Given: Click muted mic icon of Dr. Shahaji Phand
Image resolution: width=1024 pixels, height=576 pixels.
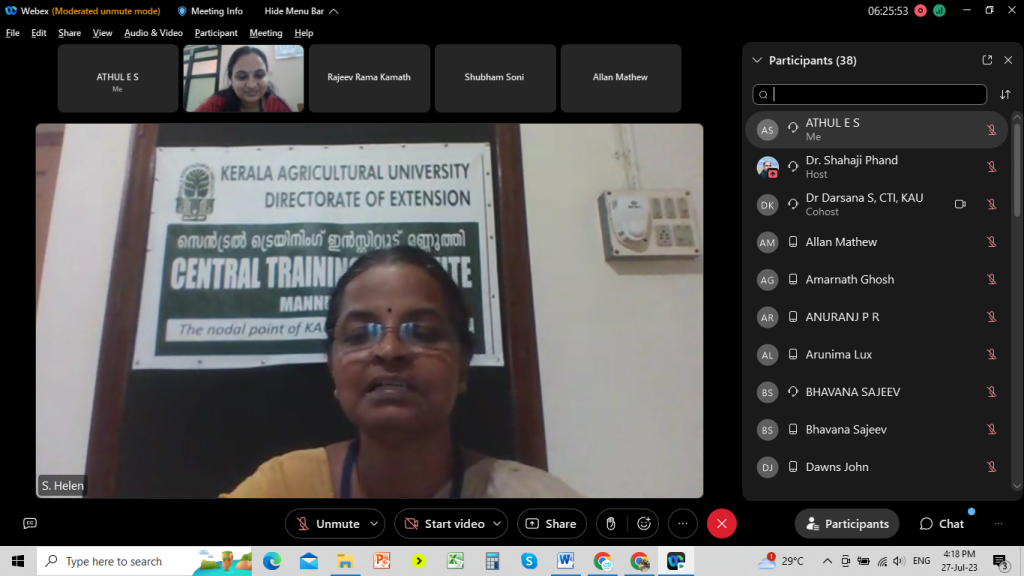Looking at the screenshot, I should 991,167.
